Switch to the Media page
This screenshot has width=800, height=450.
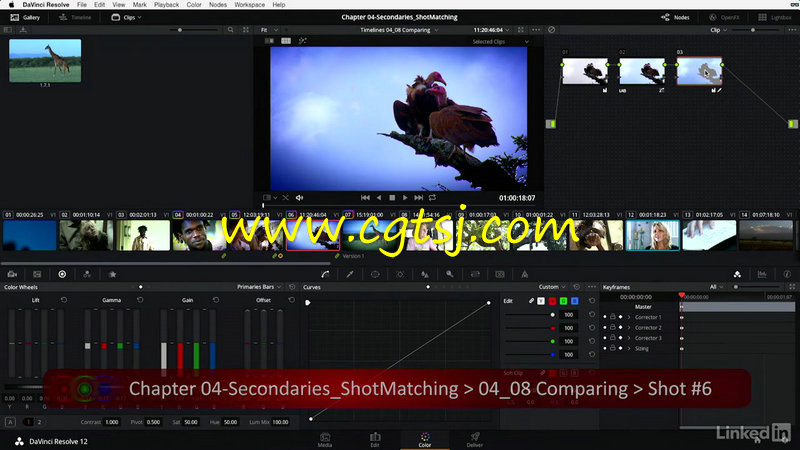coord(325,440)
